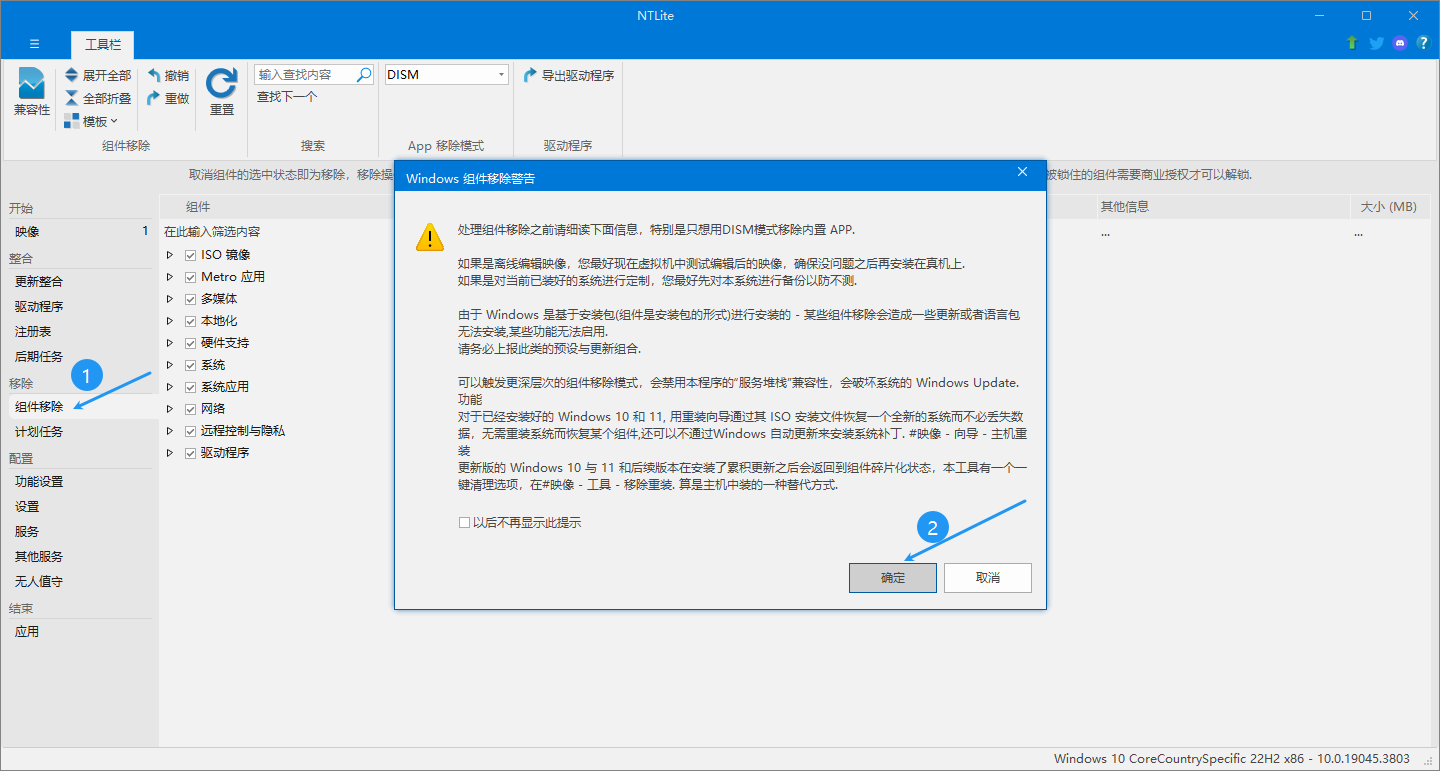Open 服务 in the sidebar
Image resolution: width=1440 pixels, height=771 pixels.
coord(80,532)
